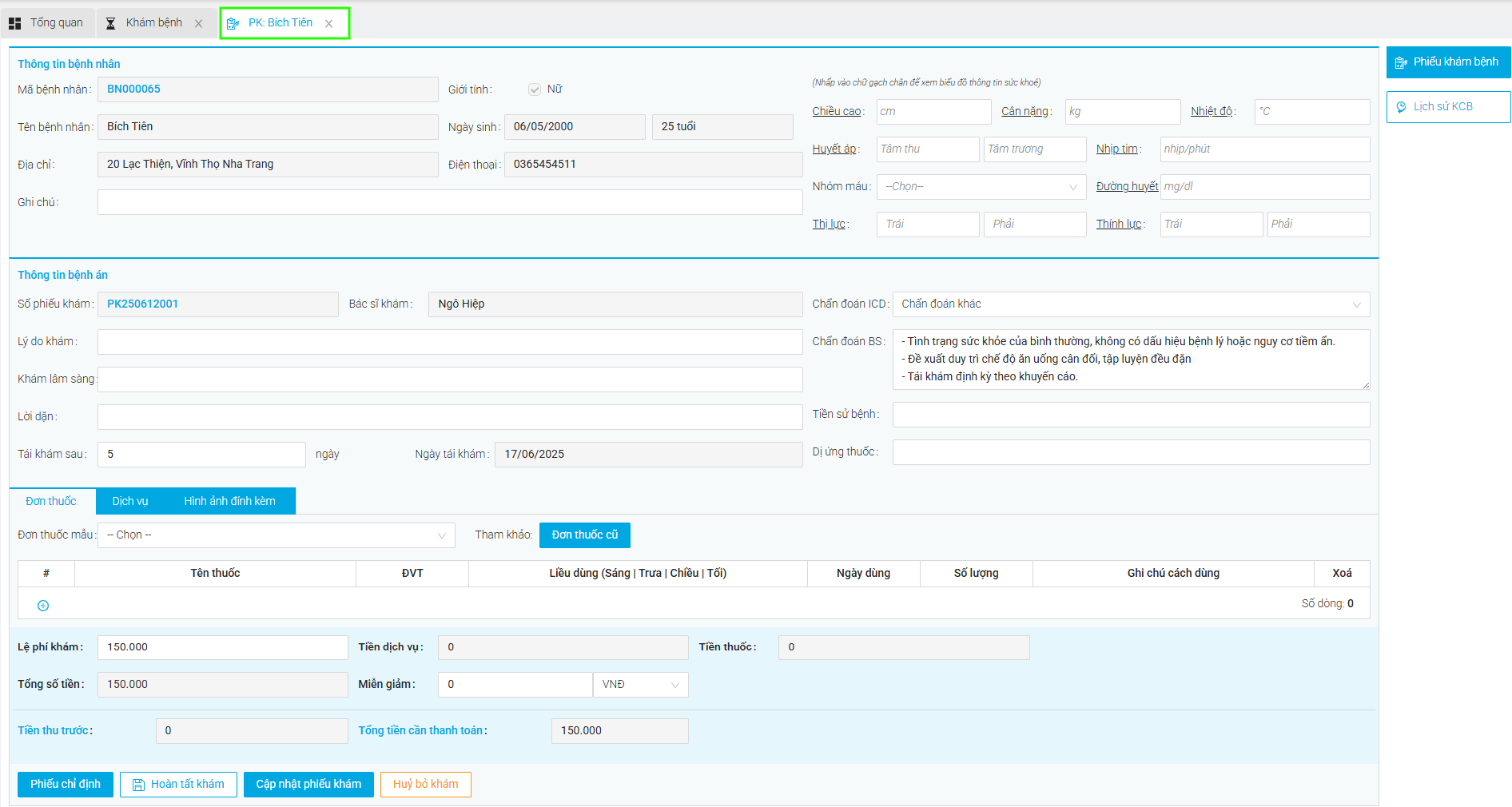Open the Nhiệt độ health chart link
This screenshot has width=1512, height=807.
coord(1212,112)
